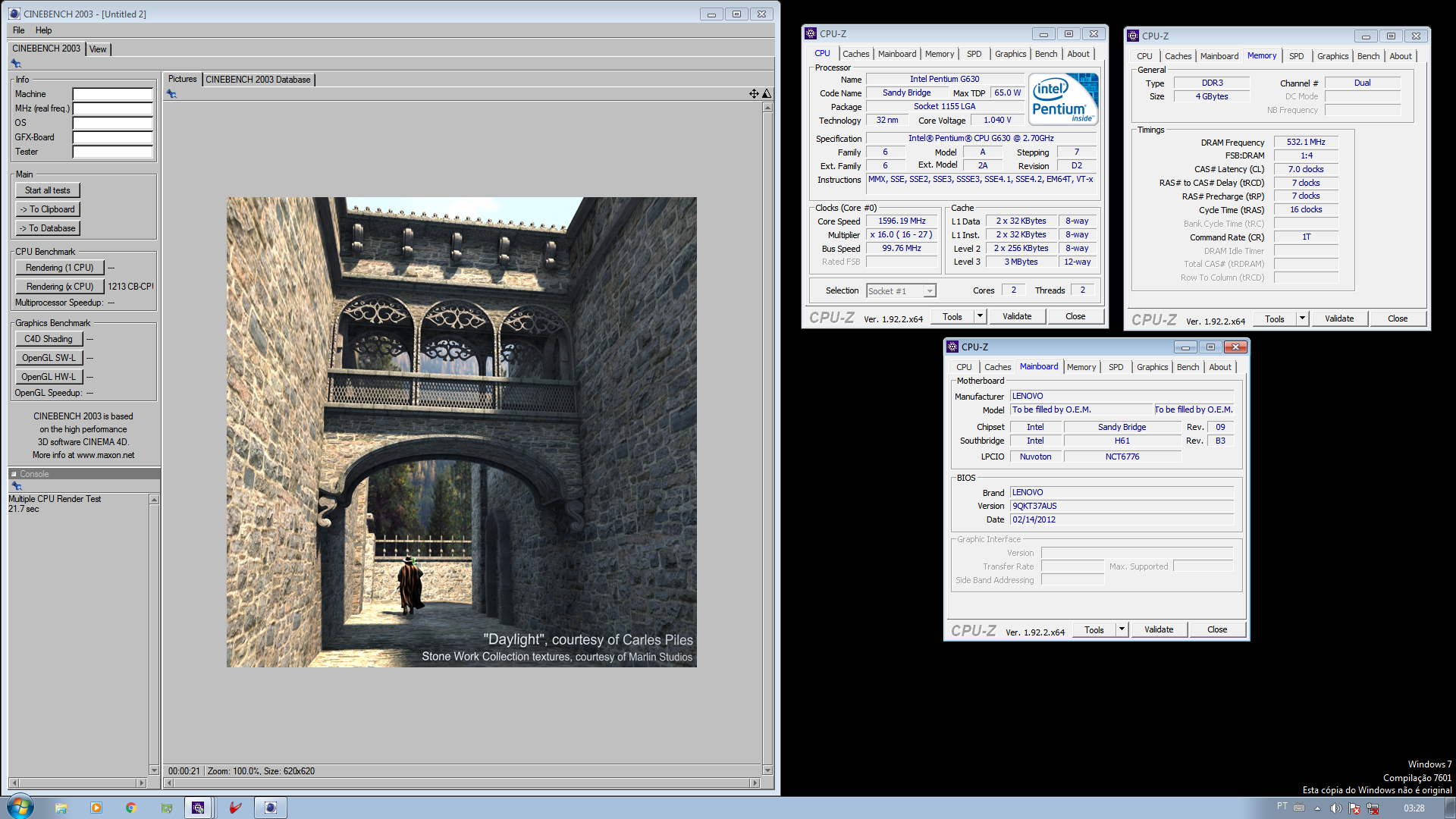
Task: Click the 03:28 clock in the taskbar
Action: (1414, 808)
